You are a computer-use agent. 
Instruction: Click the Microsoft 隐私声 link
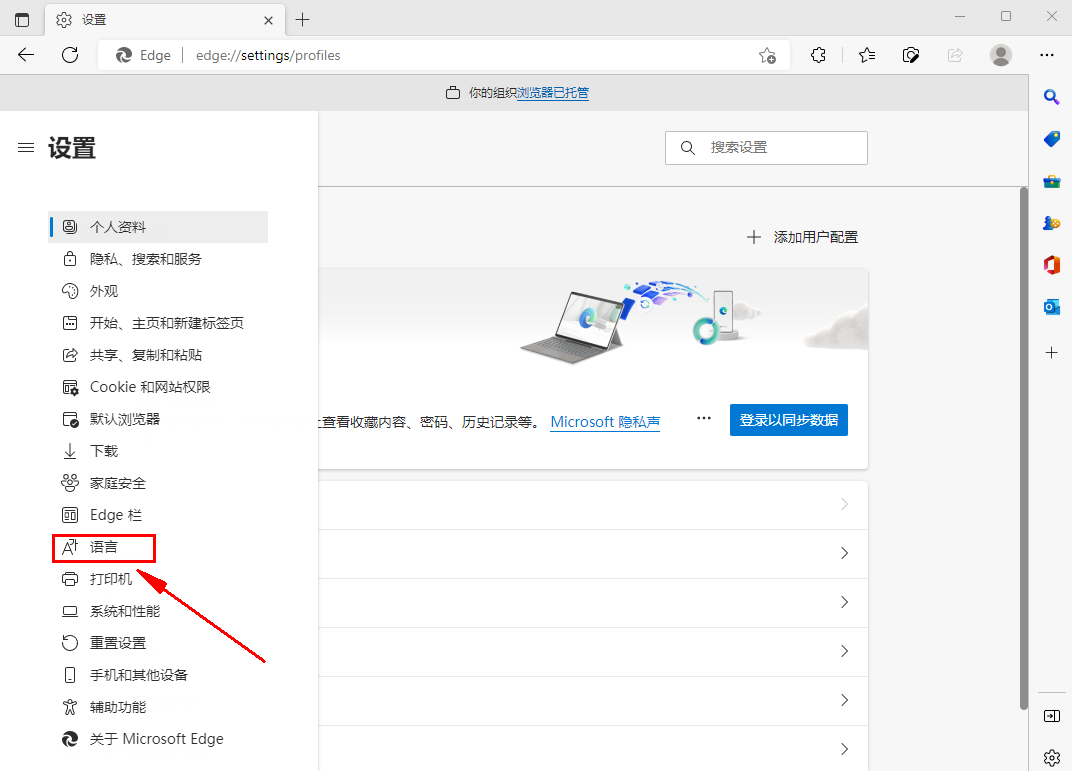[x=605, y=422]
